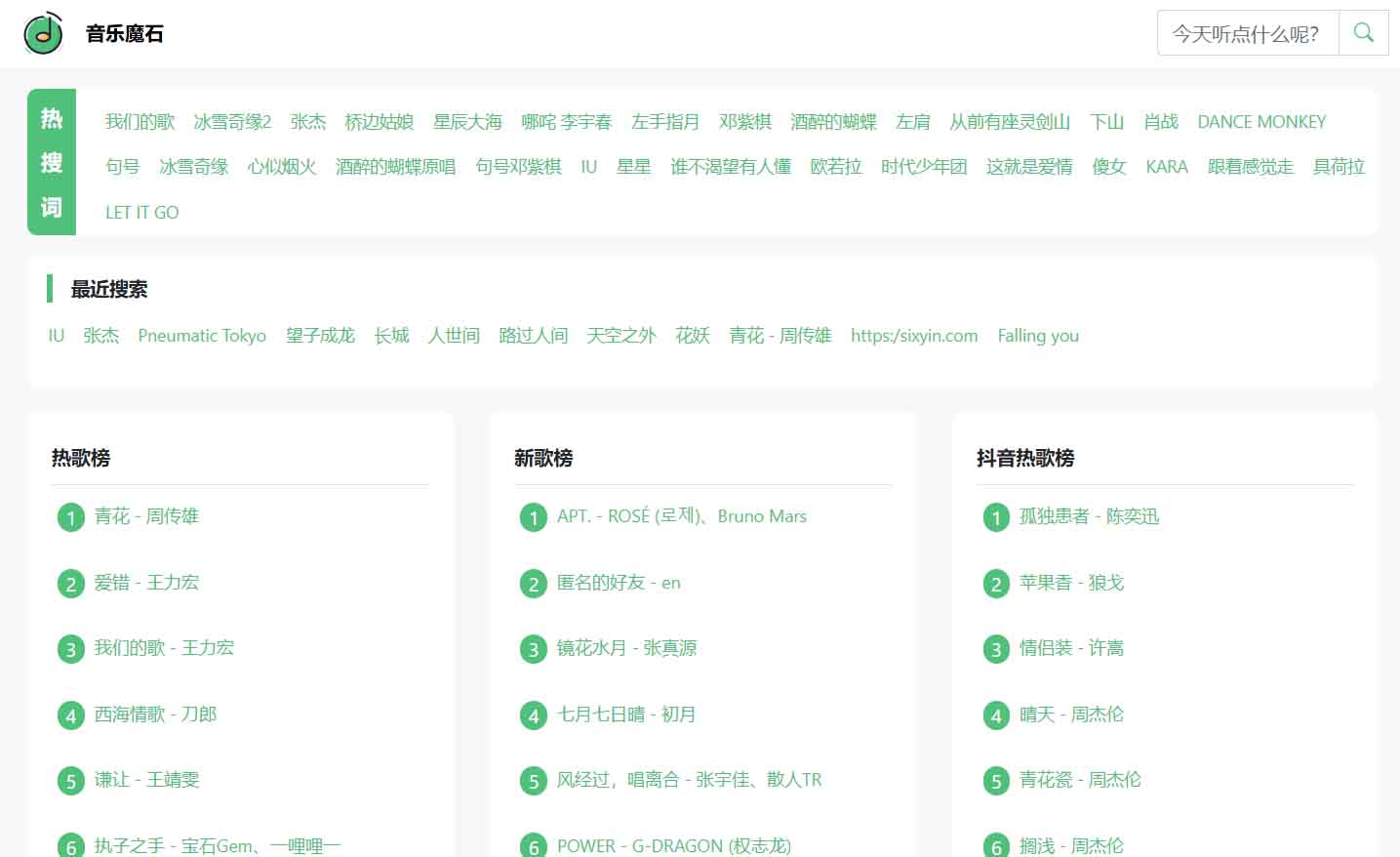
Task: Open recent search 青花 - 周传雄
Action: coord(780,336)
